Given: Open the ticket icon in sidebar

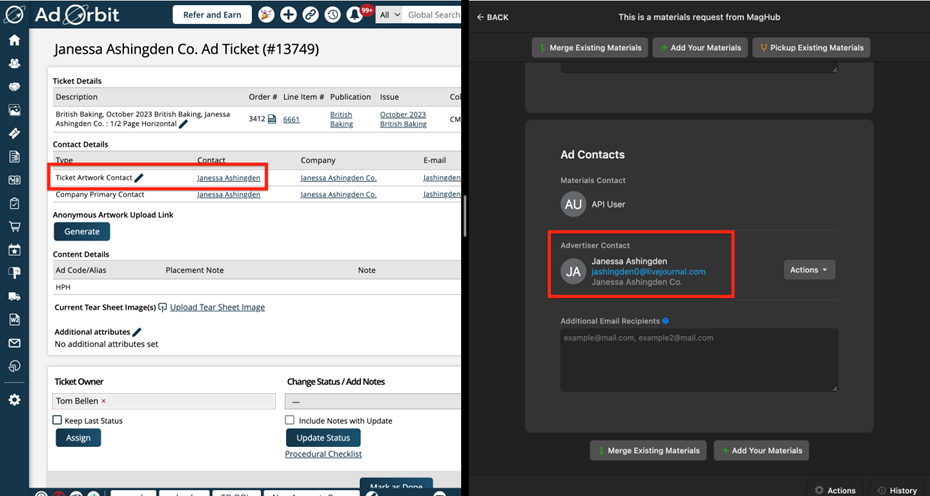Looking at the screenshot, I should tap(14, 133).
